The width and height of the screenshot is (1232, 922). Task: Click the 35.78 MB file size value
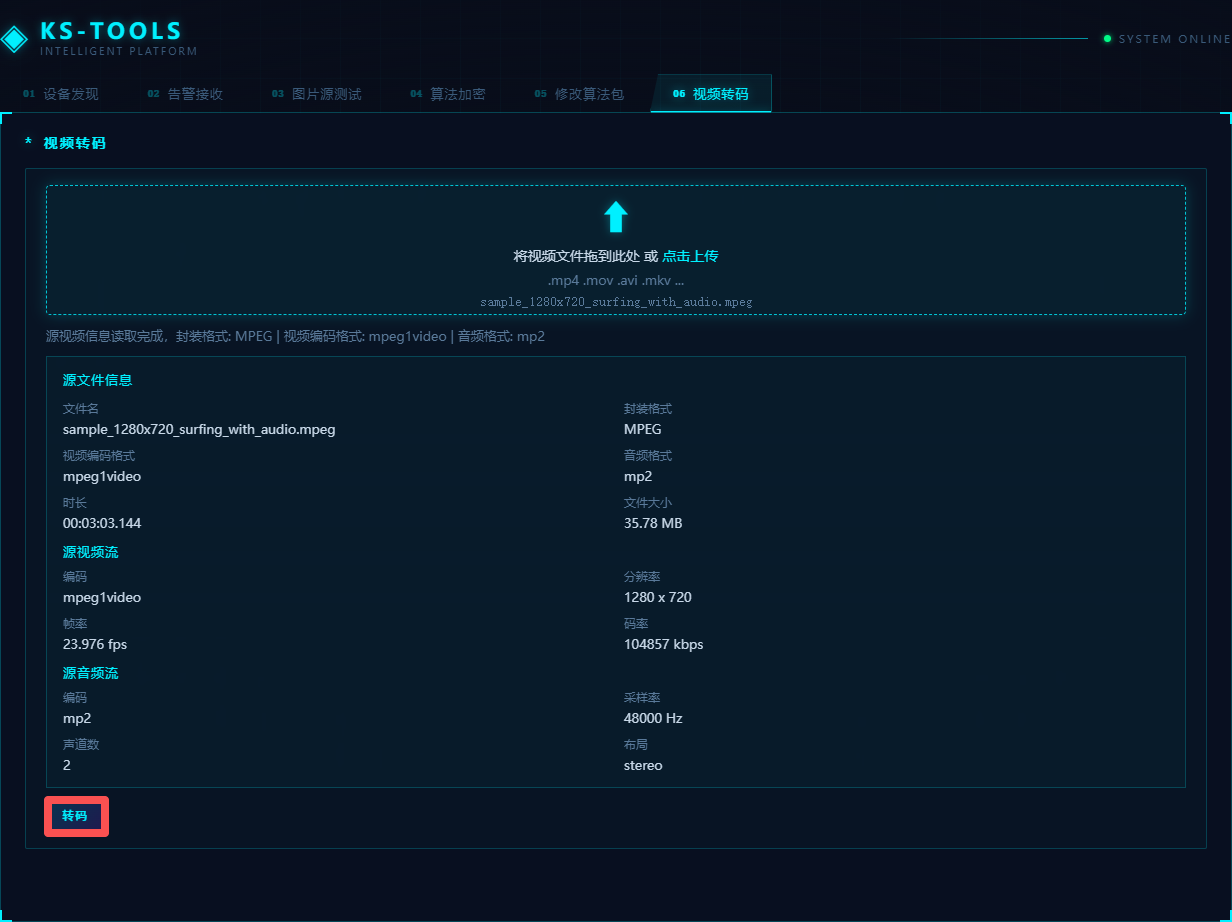click(x=653, y=523)
